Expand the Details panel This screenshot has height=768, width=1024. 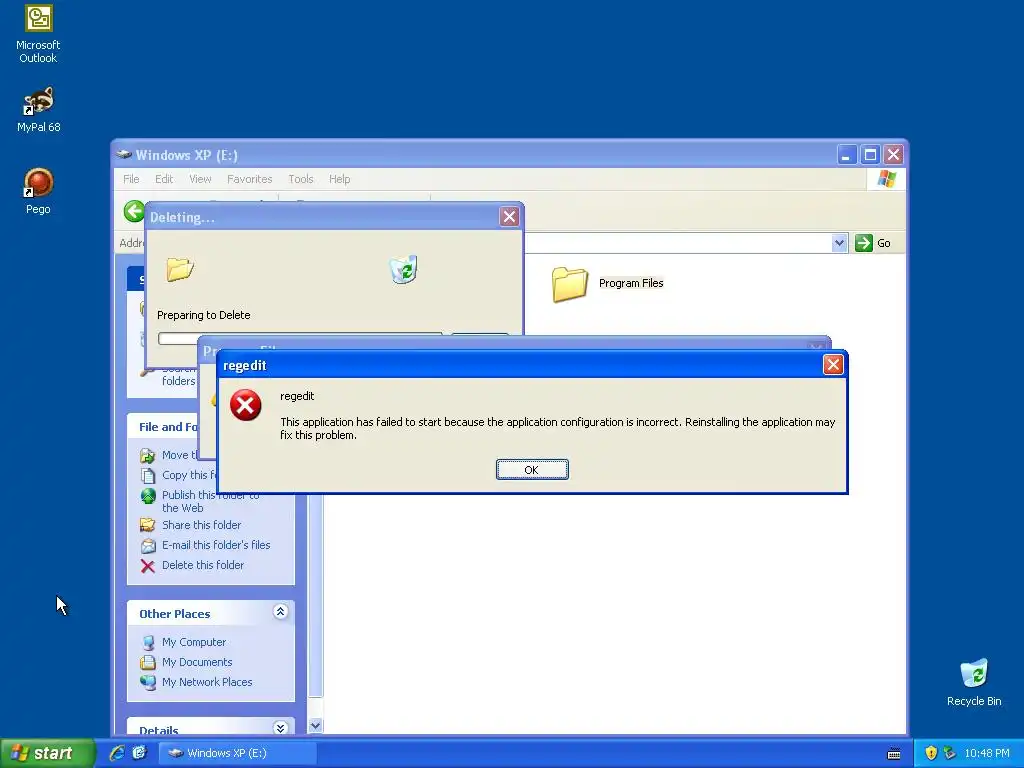(280, 728)
